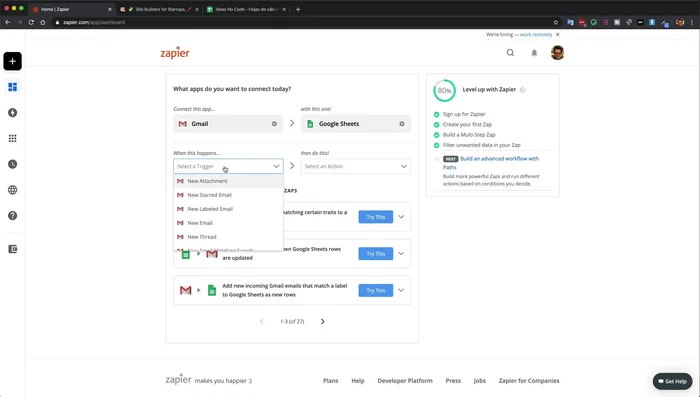This screenshot has height=397, width=700.
Task: Open the Select an Action dropdown
Action: [x=356, y=166]
